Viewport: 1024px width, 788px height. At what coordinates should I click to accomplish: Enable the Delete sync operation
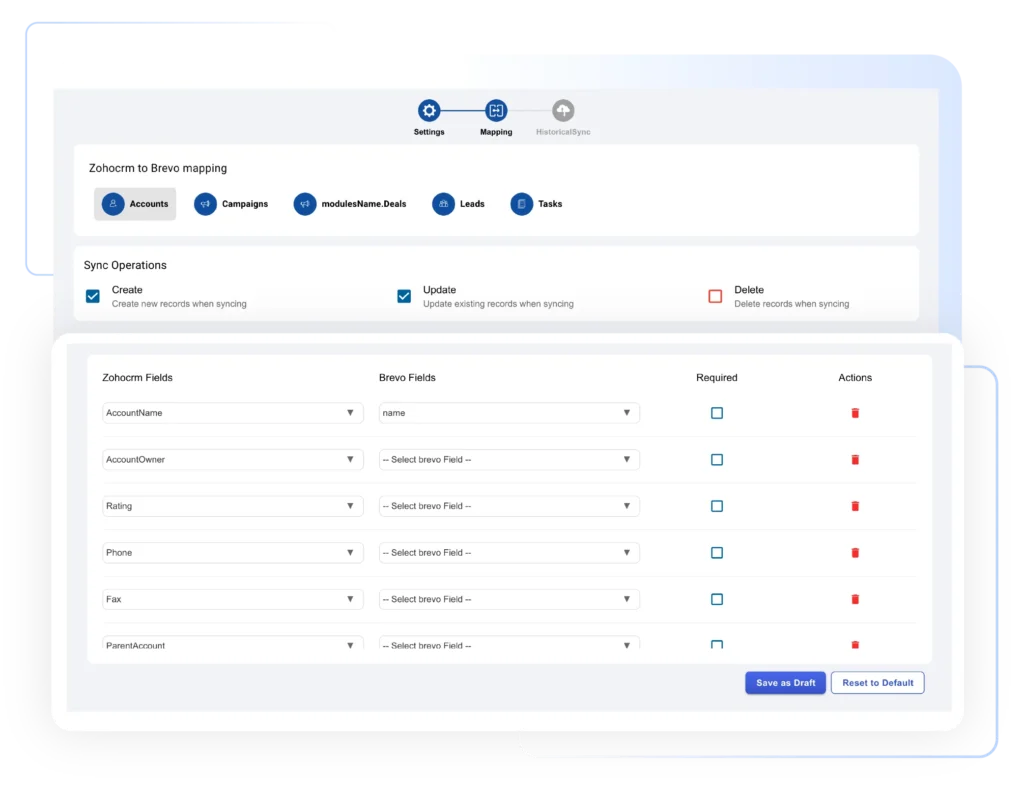point(715,296)
